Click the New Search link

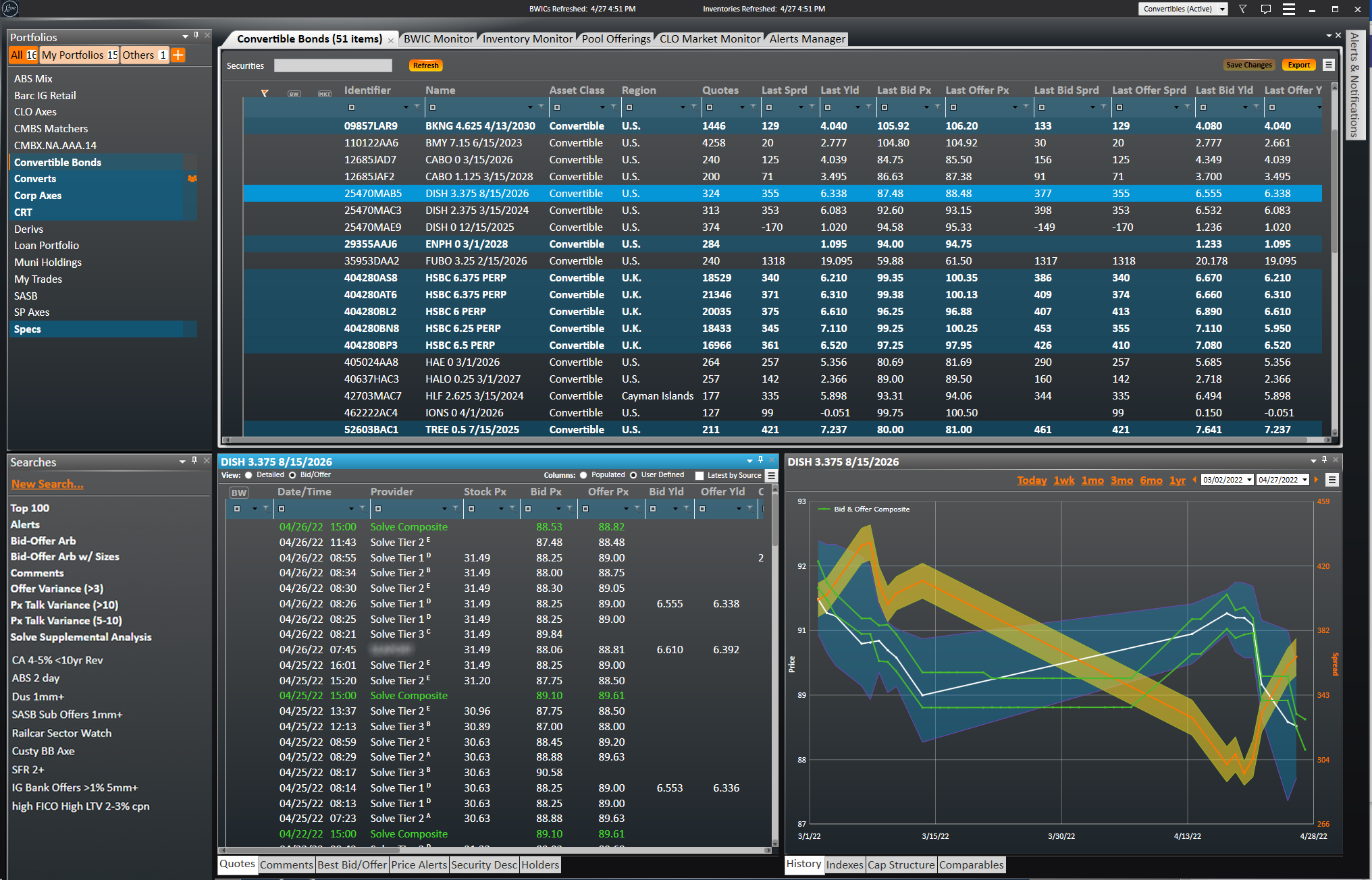click(47, 484)
